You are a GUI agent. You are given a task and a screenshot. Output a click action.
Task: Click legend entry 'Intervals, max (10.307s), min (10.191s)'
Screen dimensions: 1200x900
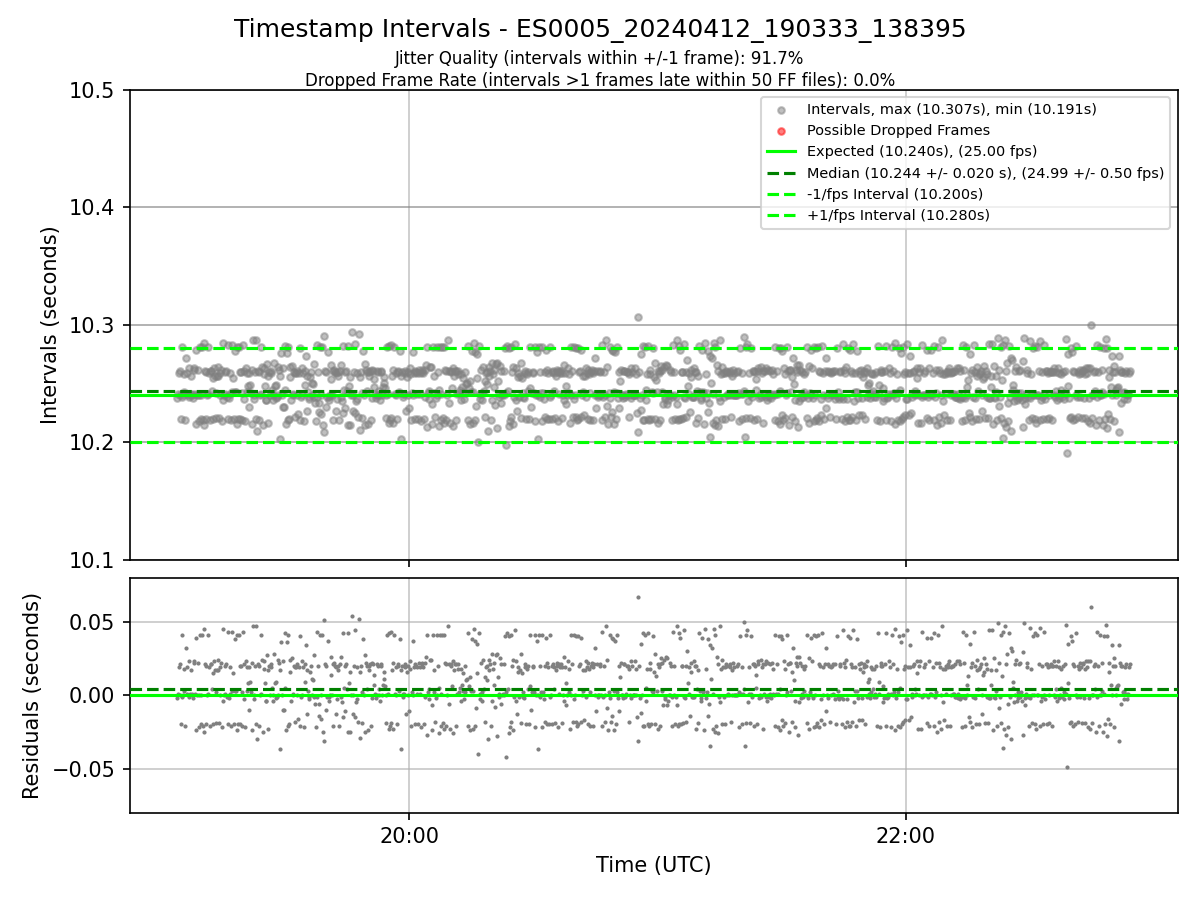pyautogui.click(x=952, y=109)
